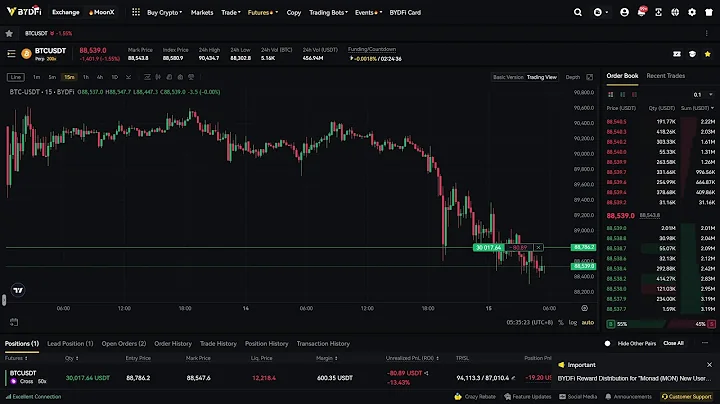Image resolution: width=720 pixels, height=404 pixels.
Task: Switch to Order History tab
Action: coord(173,343)
